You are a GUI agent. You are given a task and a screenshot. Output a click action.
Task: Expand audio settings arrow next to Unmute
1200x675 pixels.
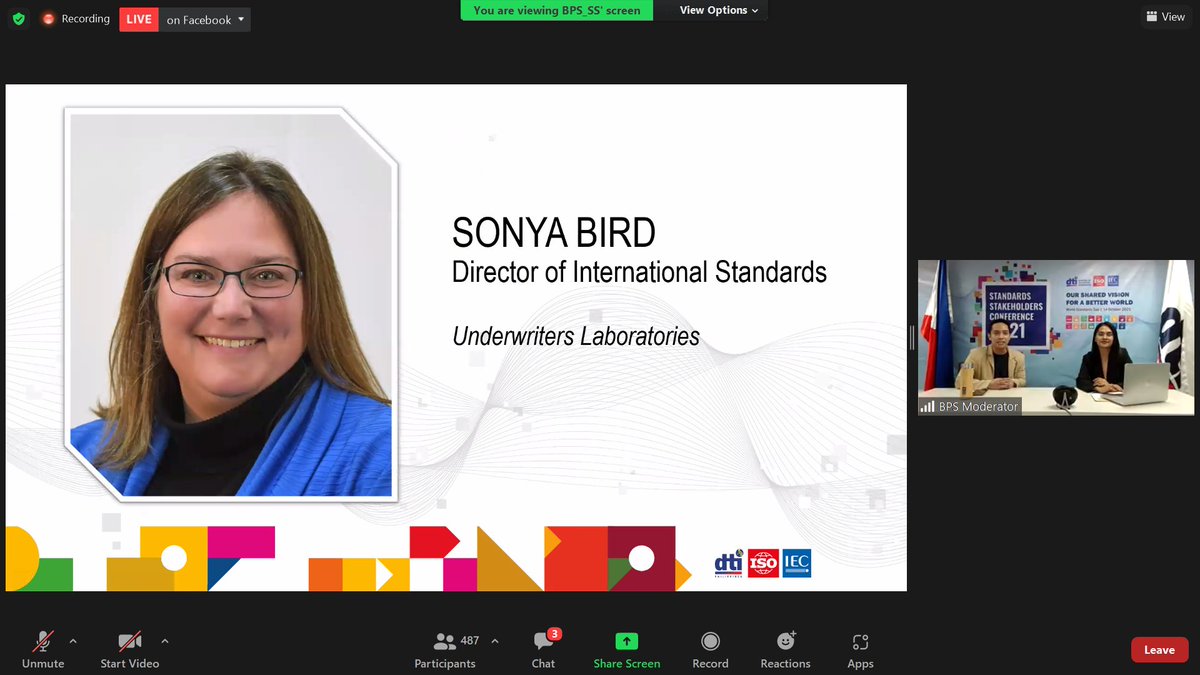(x=72, y=641)
